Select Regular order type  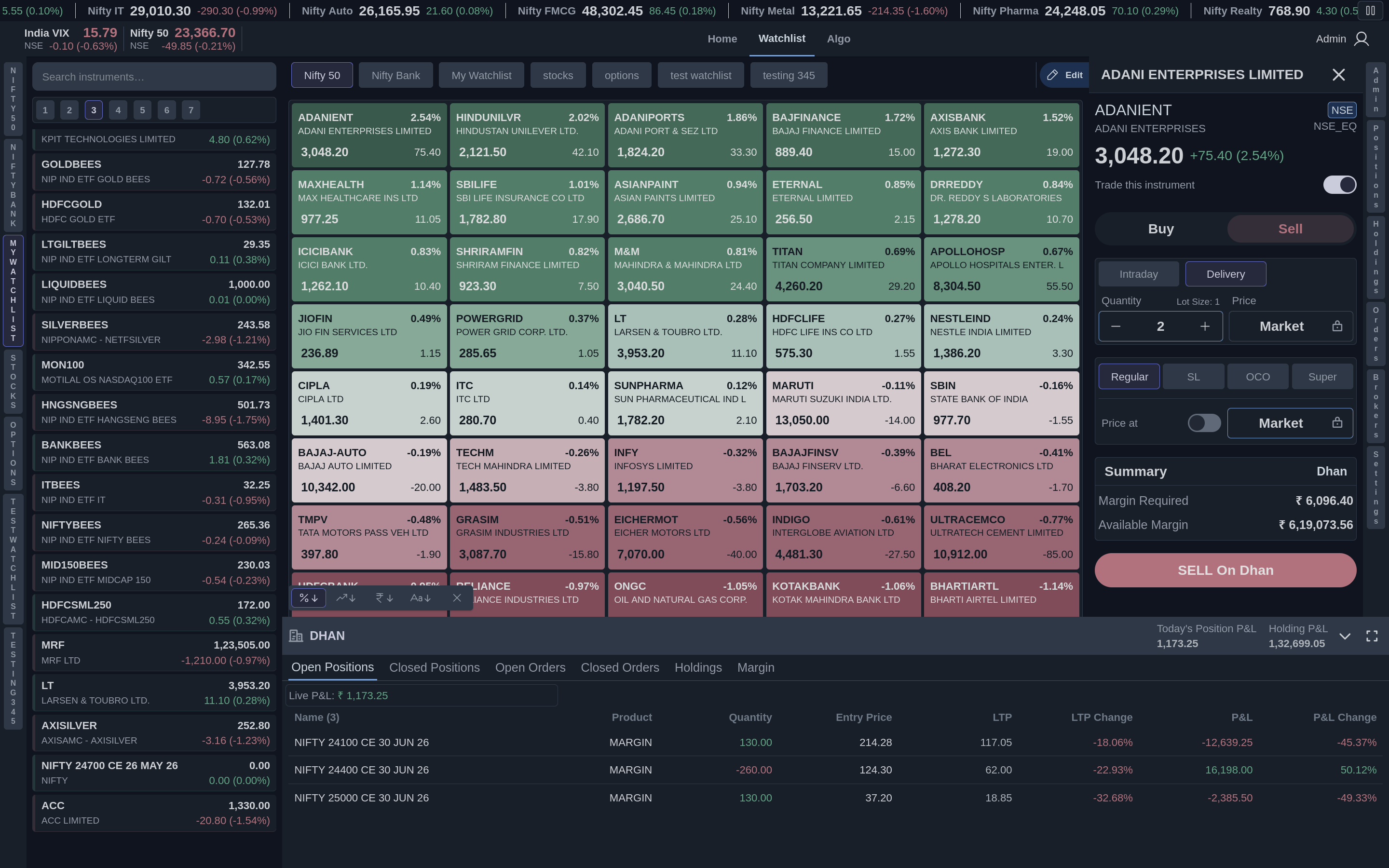coord(1129,377)
